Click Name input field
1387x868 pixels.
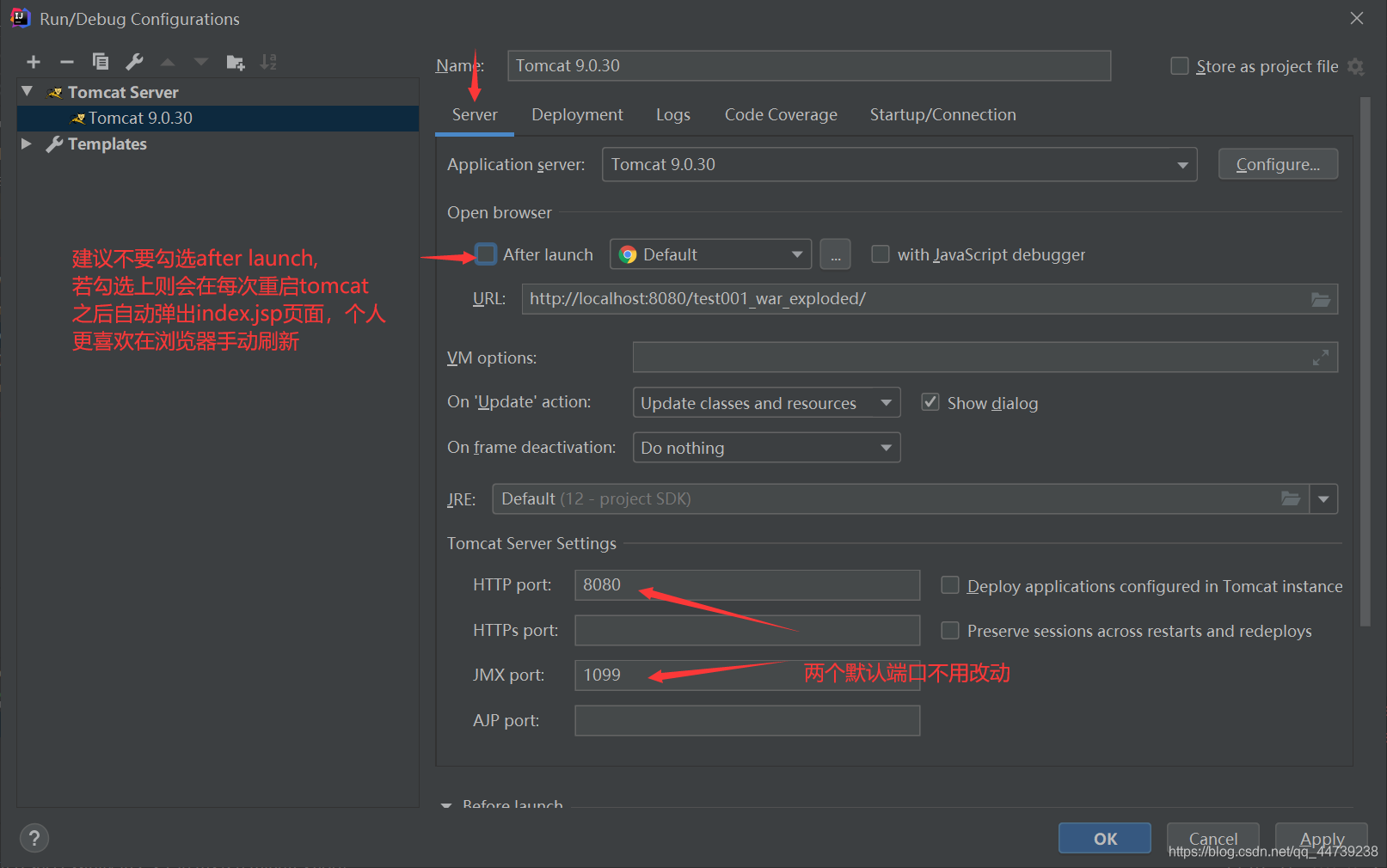[x=809, y=65]
